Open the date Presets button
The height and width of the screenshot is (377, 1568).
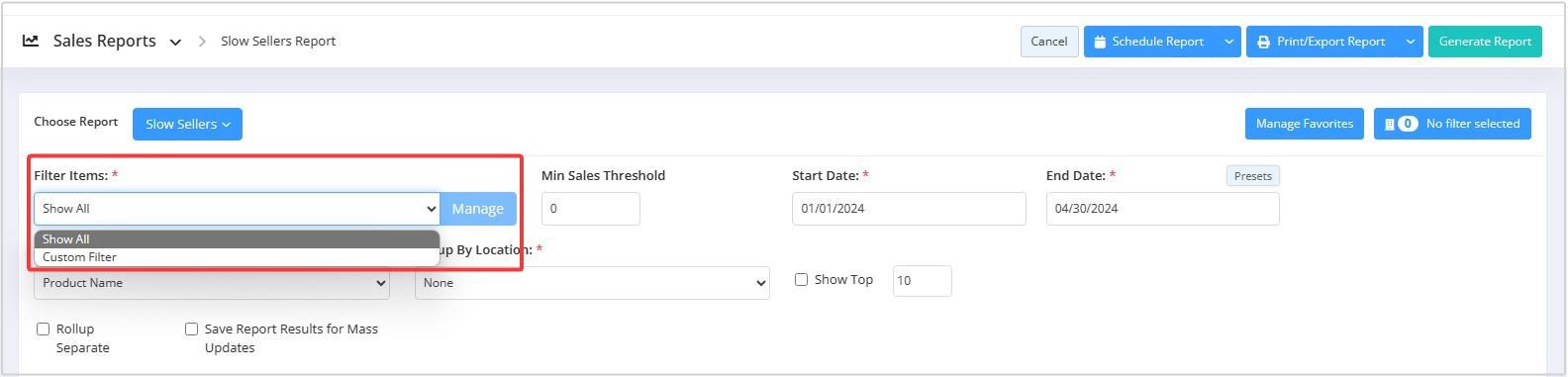coord(1252,176)
